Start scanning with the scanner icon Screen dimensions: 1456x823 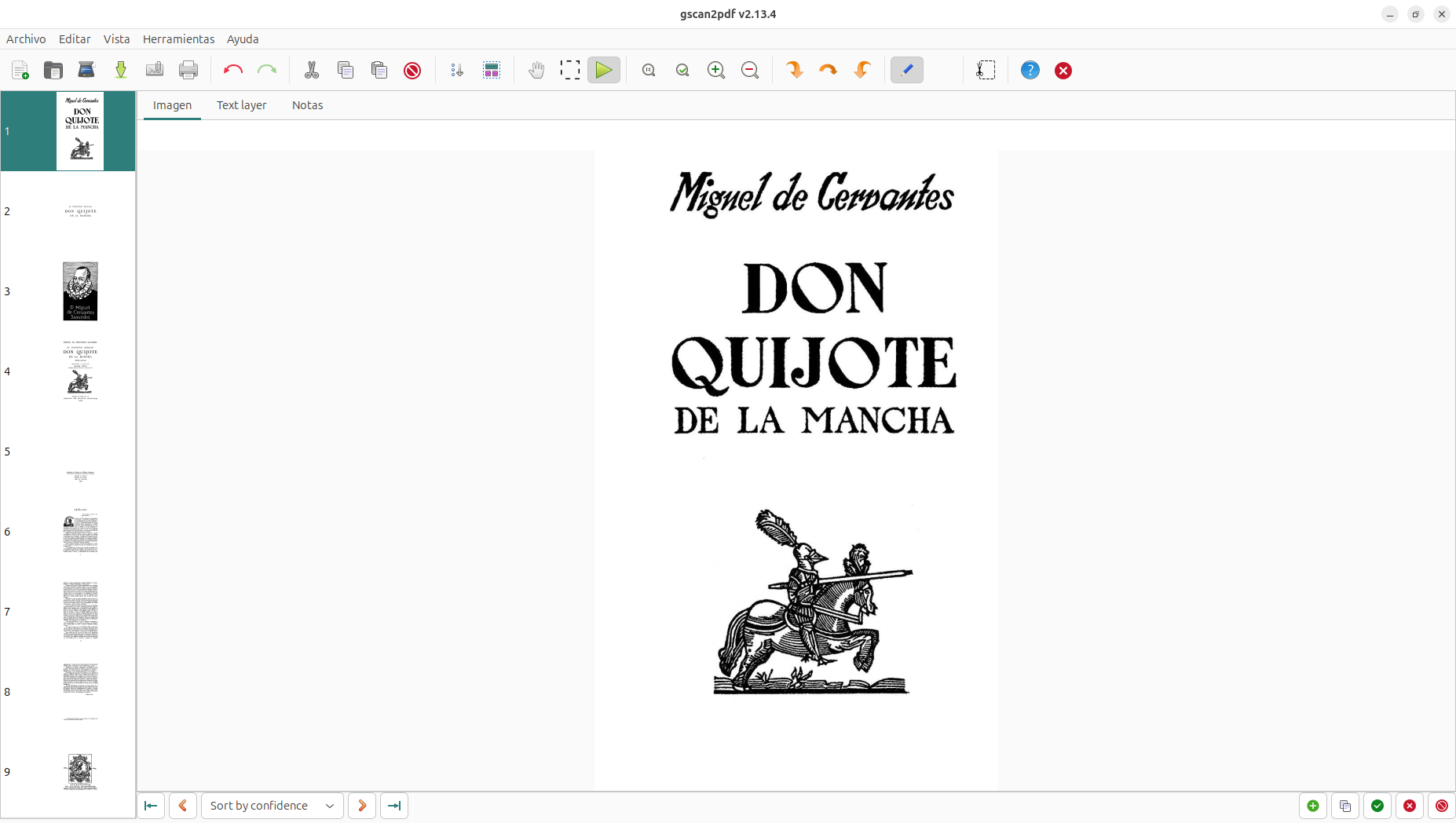[86, 71]
